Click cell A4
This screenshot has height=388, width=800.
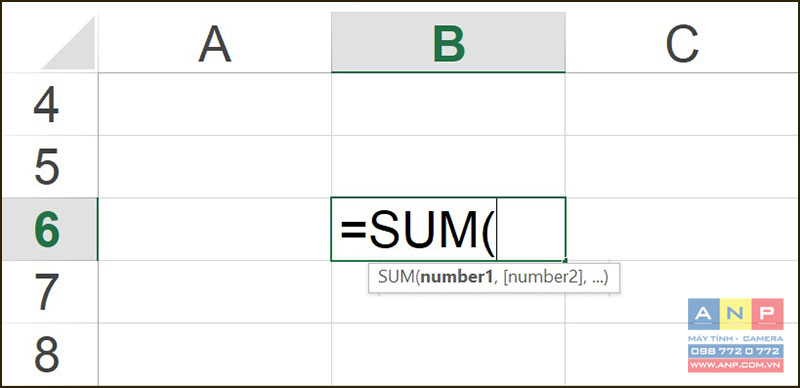coord(215,104)
